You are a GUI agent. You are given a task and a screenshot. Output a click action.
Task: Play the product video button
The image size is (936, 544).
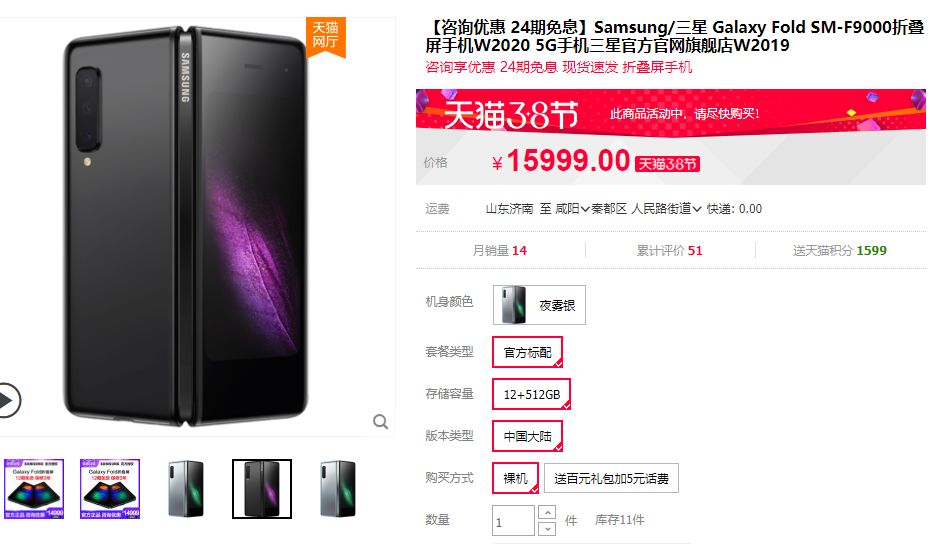tap(8, 400)
